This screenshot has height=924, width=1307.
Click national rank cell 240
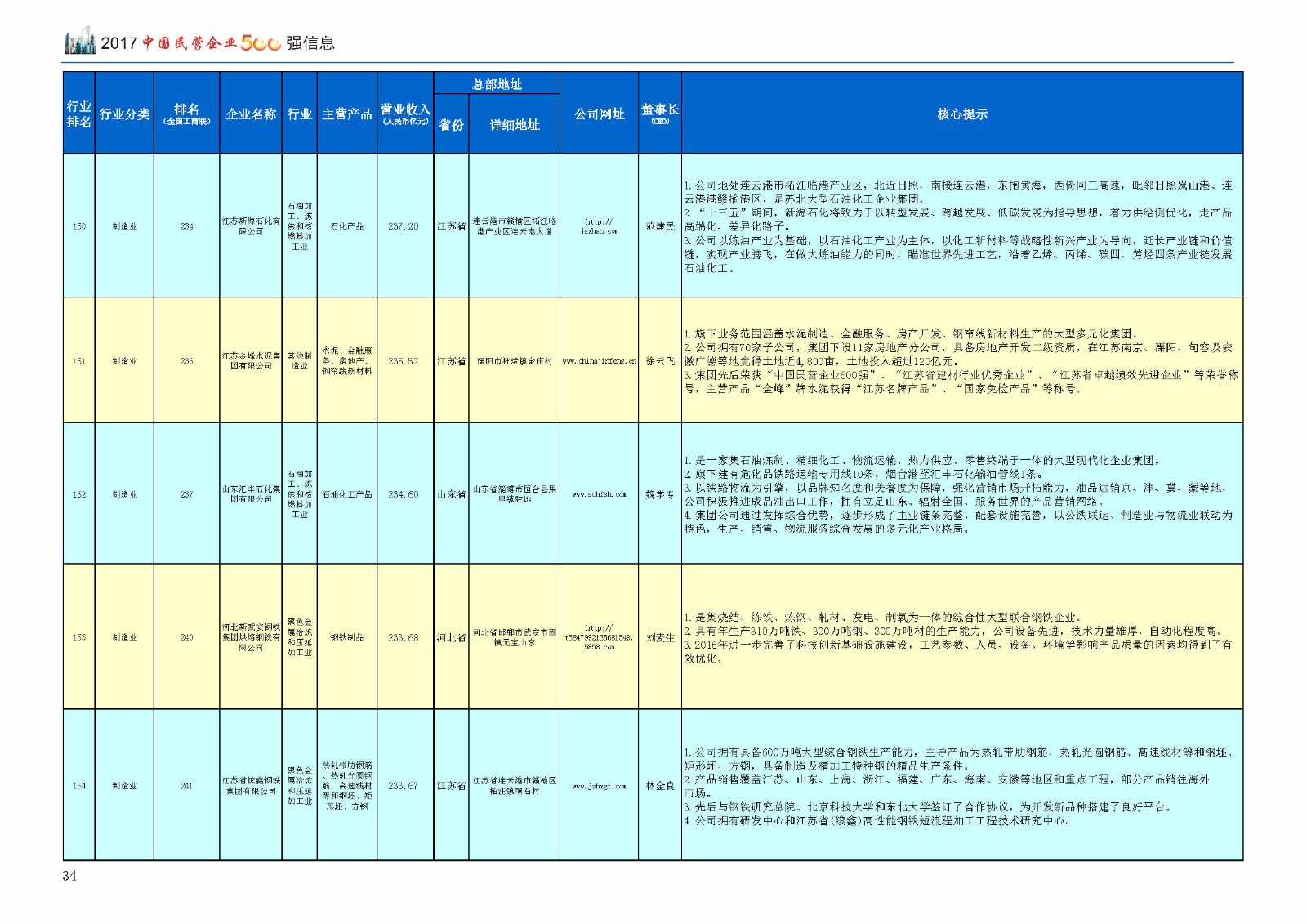click(187, 637)
